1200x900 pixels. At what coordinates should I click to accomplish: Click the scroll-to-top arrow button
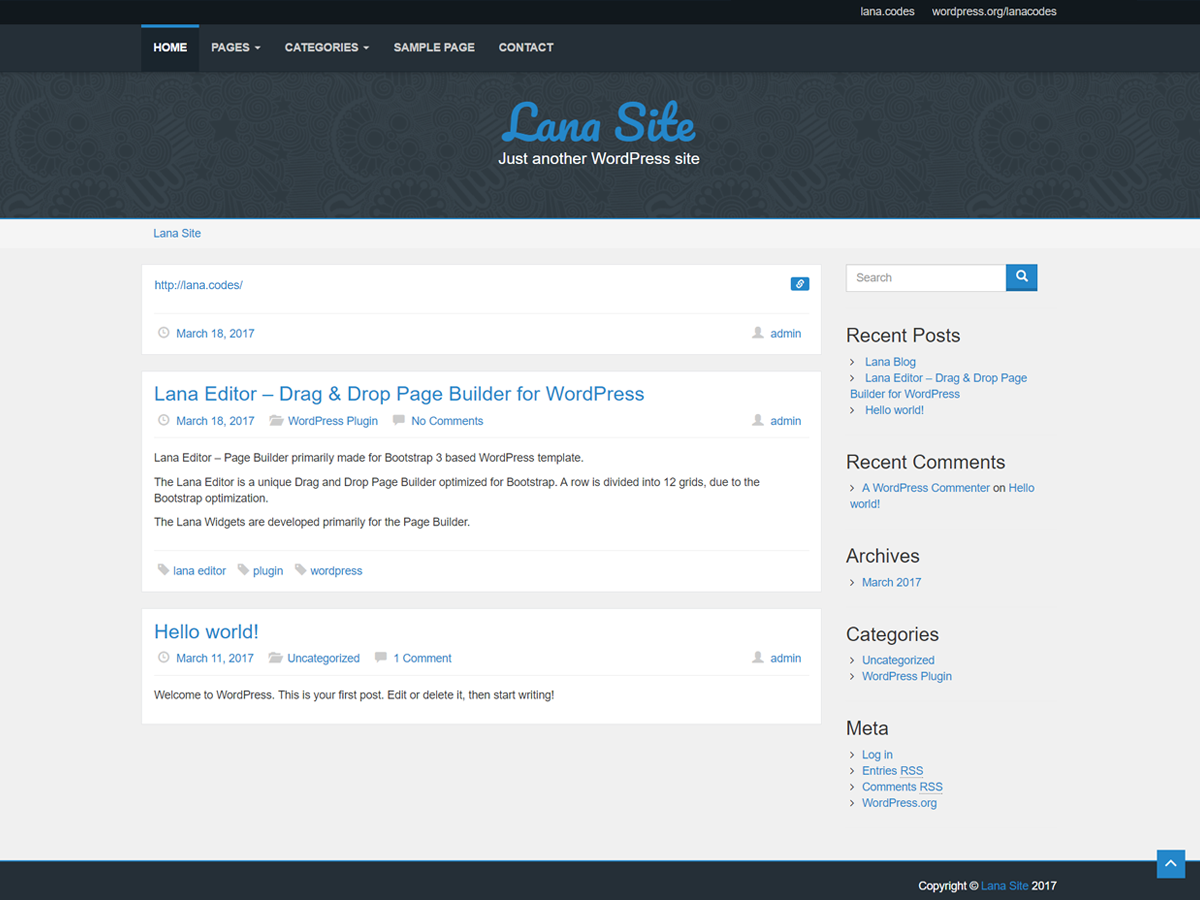tap(1170, 864)
